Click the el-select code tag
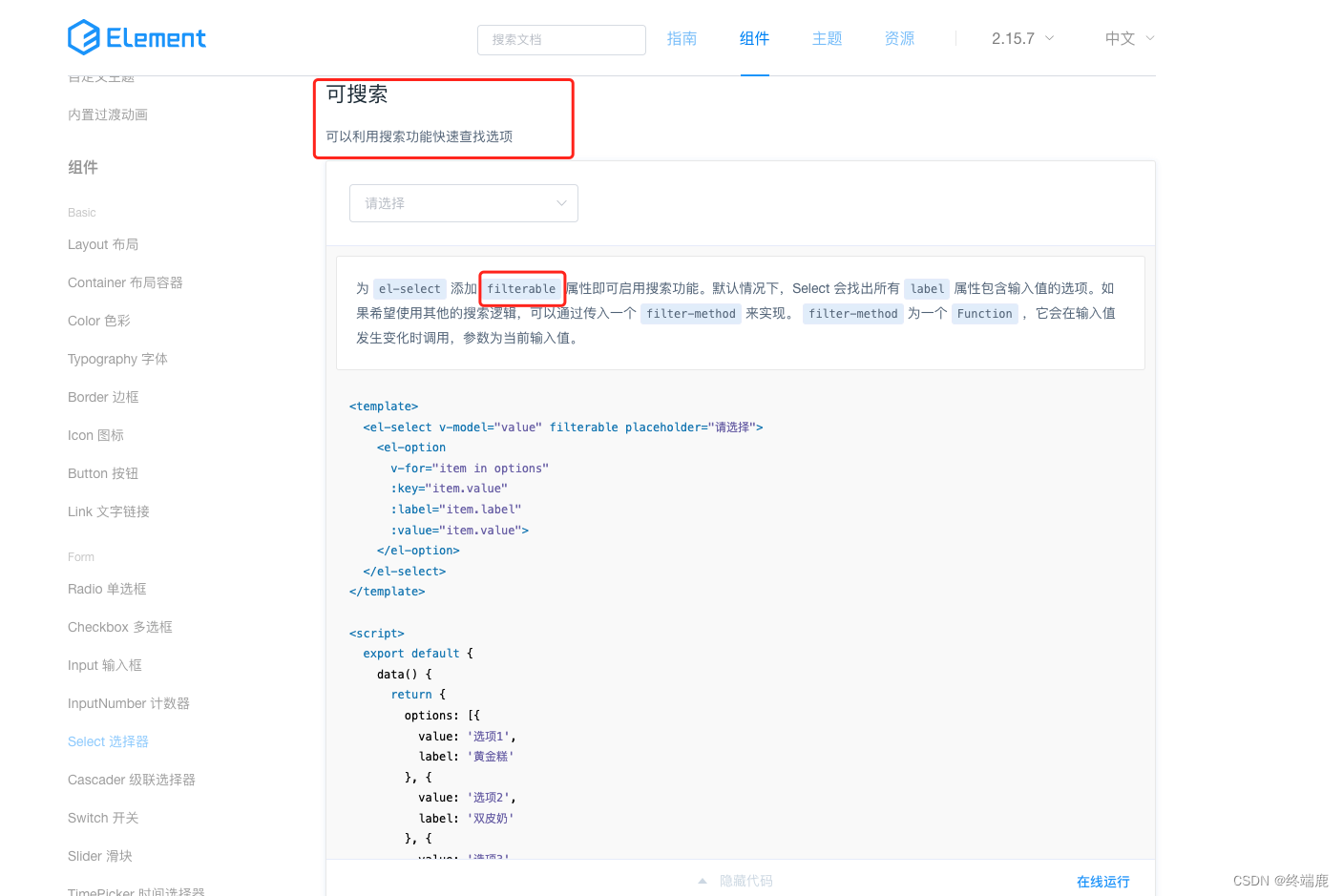1343x896 pixels. pos(409,288)
